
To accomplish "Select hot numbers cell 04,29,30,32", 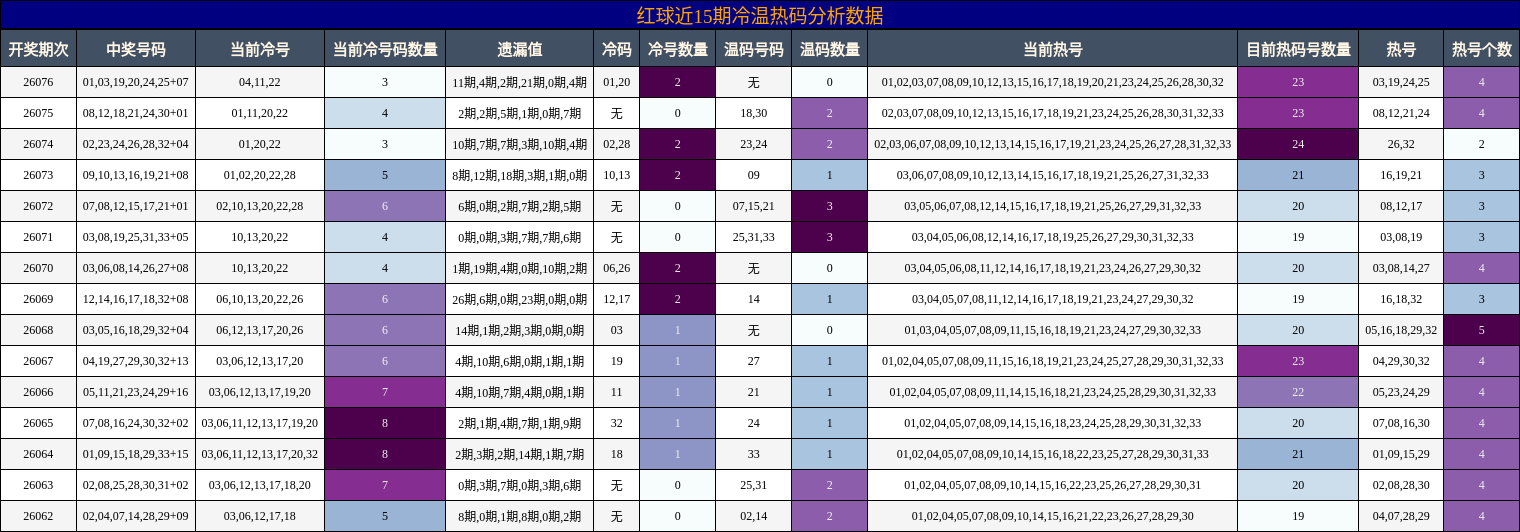I will [x=1401, y=361].
